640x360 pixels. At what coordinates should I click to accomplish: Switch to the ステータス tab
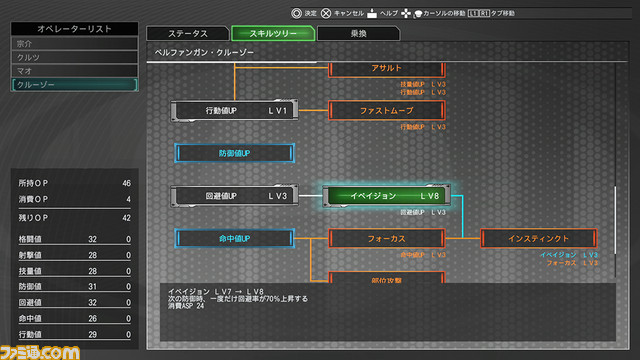click(x=188, y=33)
